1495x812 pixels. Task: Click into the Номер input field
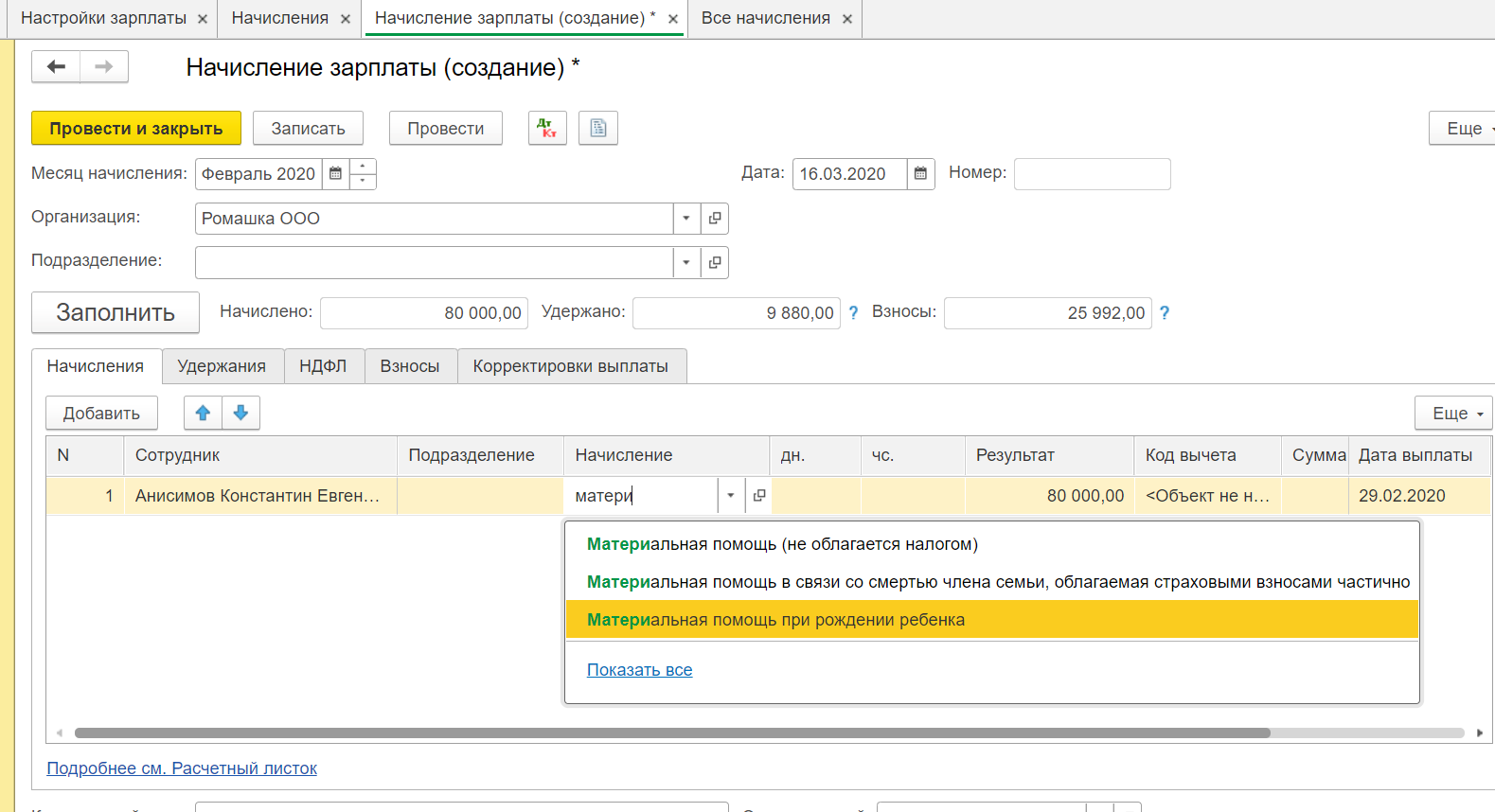(1092, 174)
